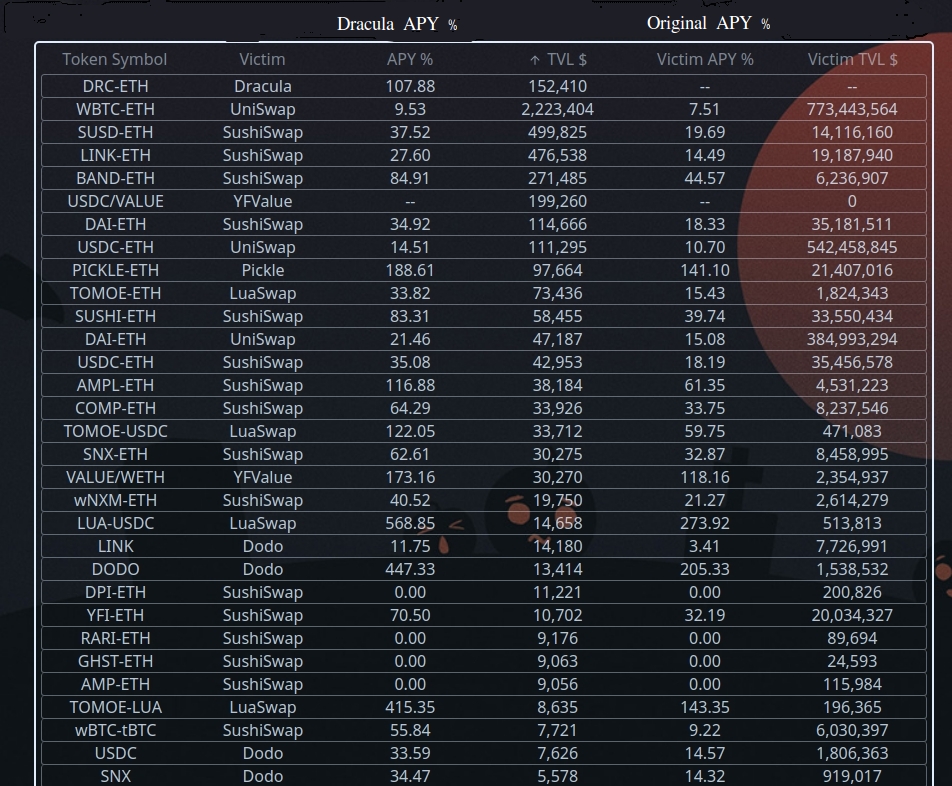The image size is (952, 786).
Task: Click APY value 116.88
Action: [x=410, y=385]
